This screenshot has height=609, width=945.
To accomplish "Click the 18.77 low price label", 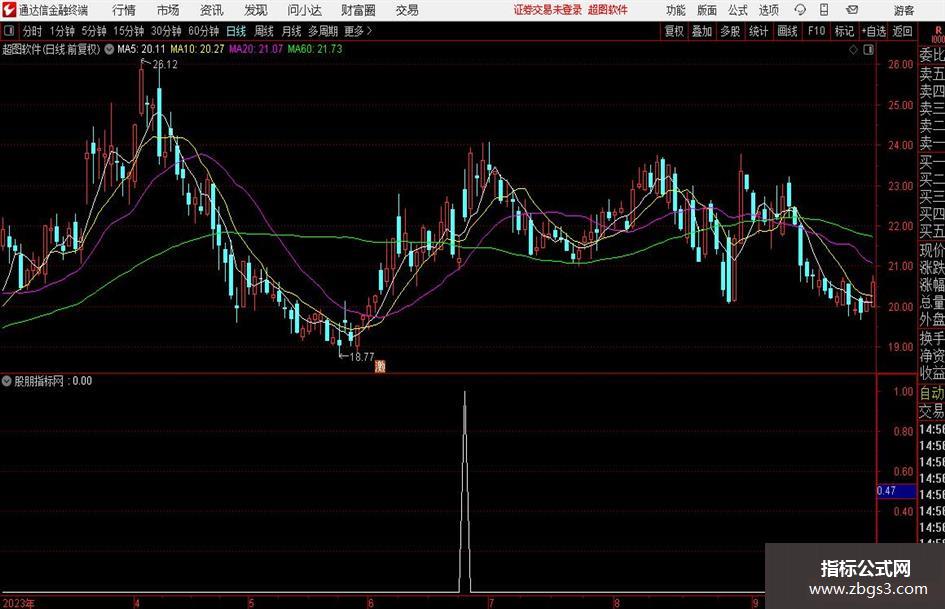I will click(362, 357).
